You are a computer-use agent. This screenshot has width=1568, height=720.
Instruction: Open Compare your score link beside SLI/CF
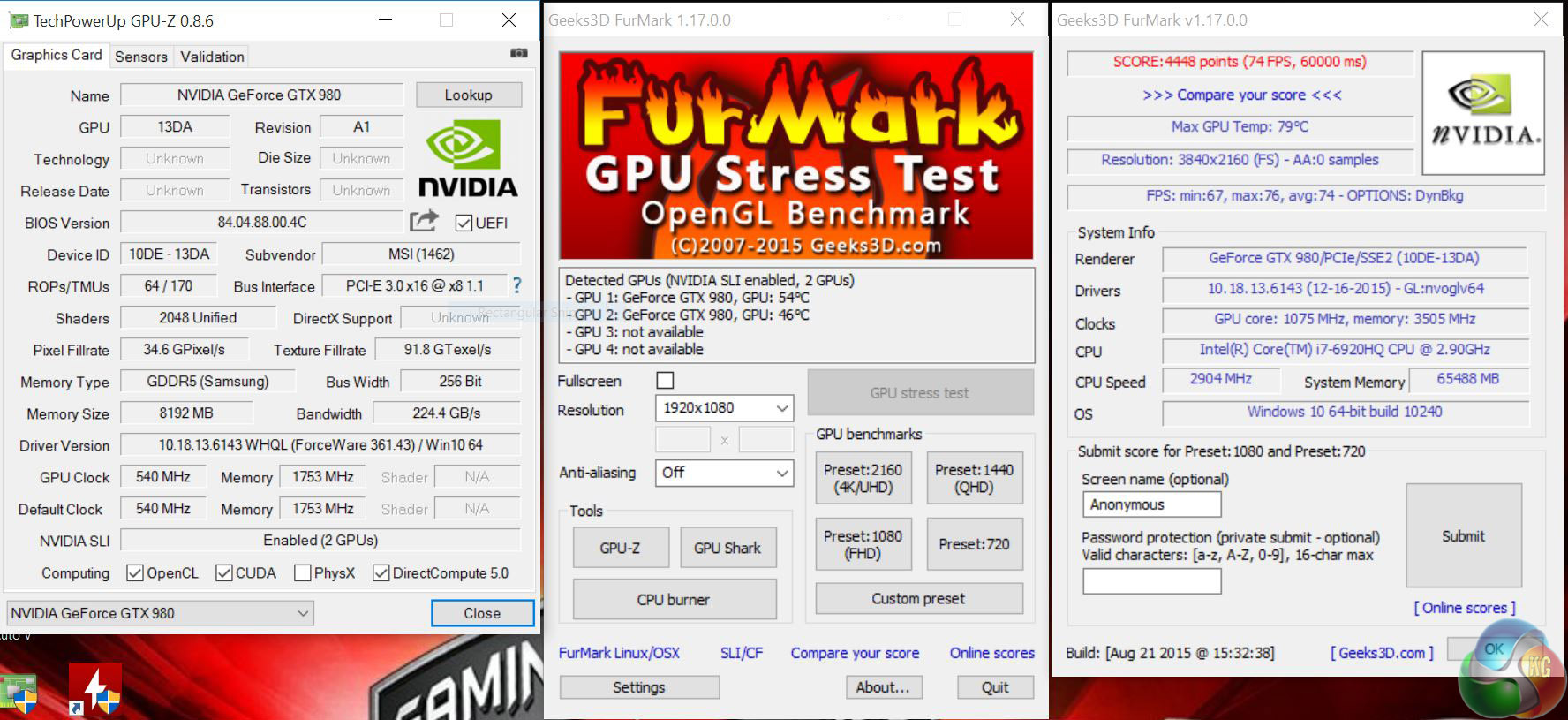pyautogui.click(x=855, y=653)
